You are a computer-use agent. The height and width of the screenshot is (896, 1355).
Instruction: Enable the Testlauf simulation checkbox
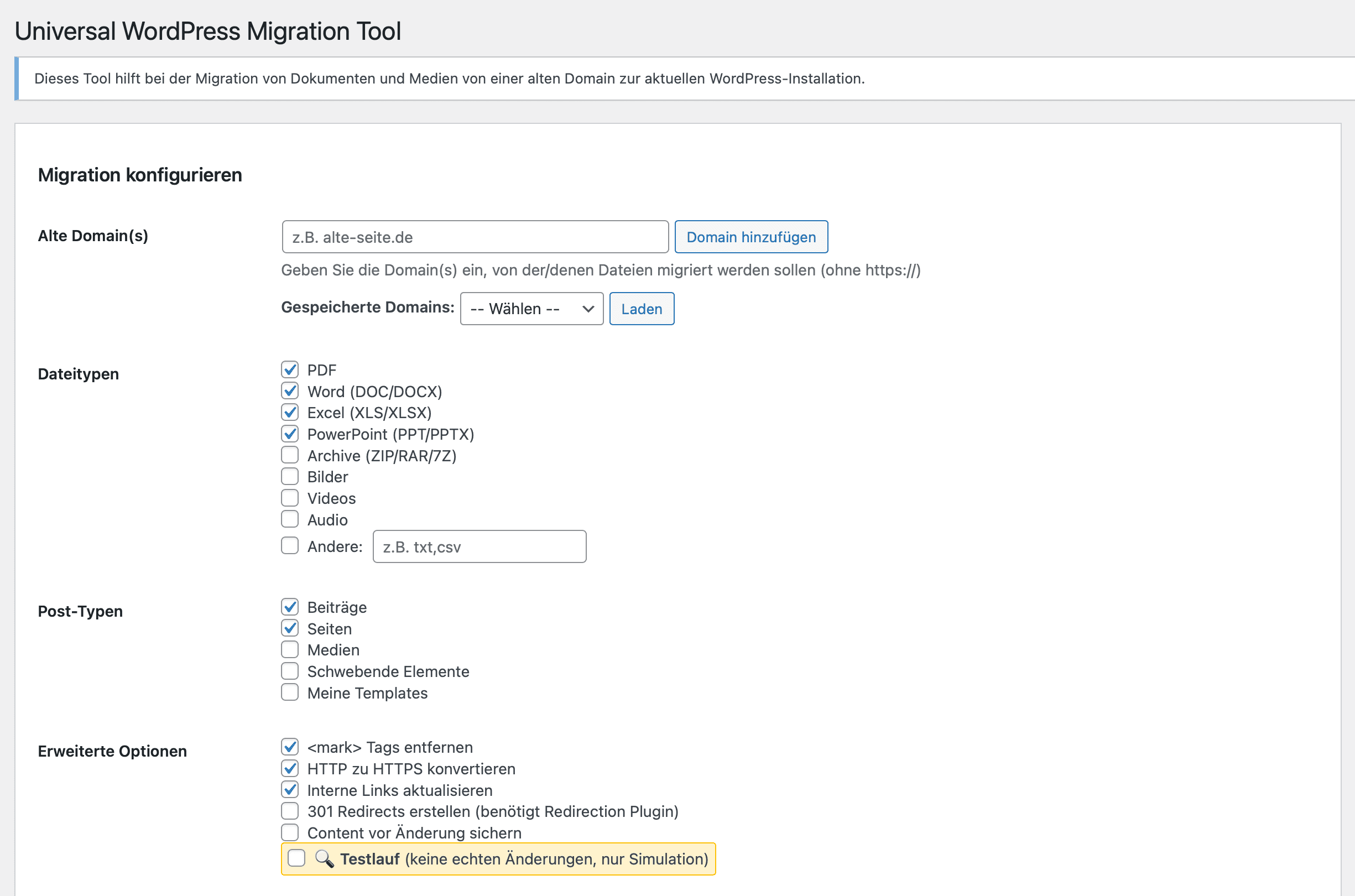point(296,858)
